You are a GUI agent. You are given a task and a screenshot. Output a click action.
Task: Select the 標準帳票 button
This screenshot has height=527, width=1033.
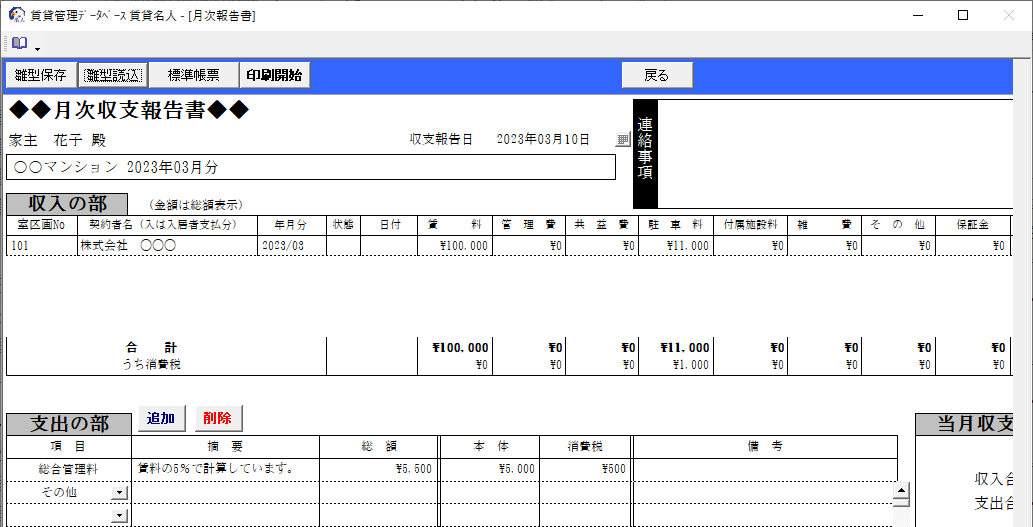point(194,75)
